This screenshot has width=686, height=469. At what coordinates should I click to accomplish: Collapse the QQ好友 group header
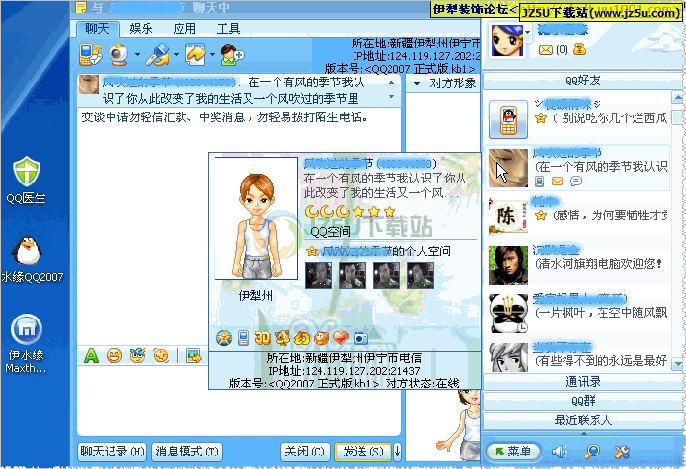point(583,80)
